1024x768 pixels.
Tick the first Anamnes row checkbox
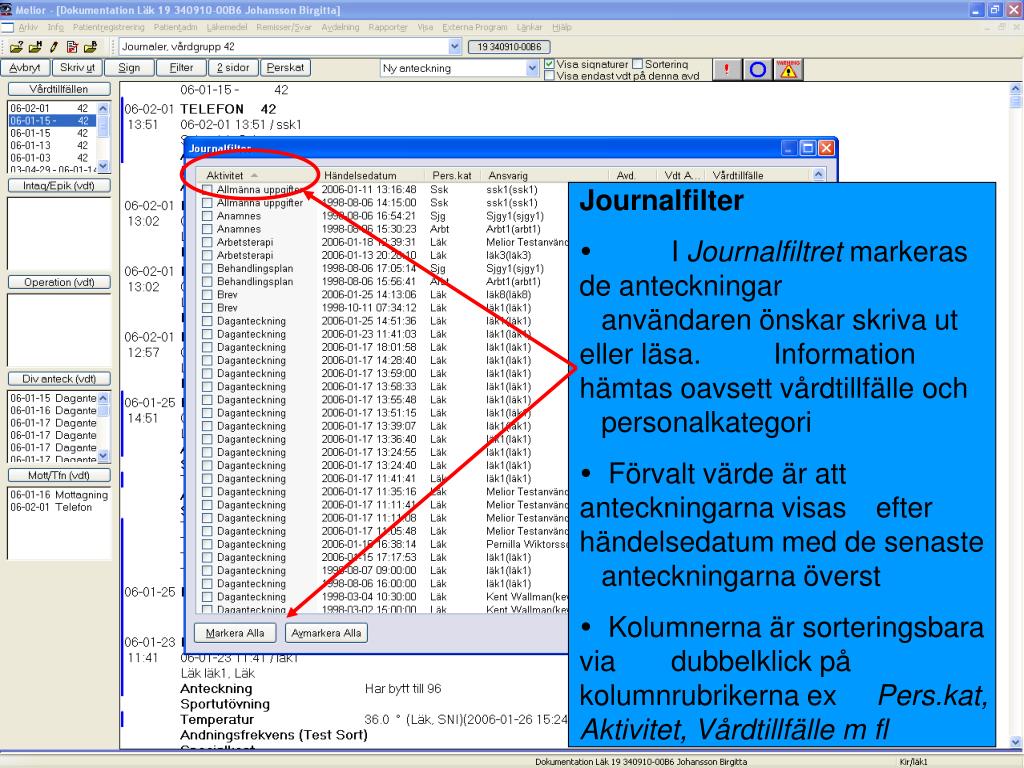207,215
